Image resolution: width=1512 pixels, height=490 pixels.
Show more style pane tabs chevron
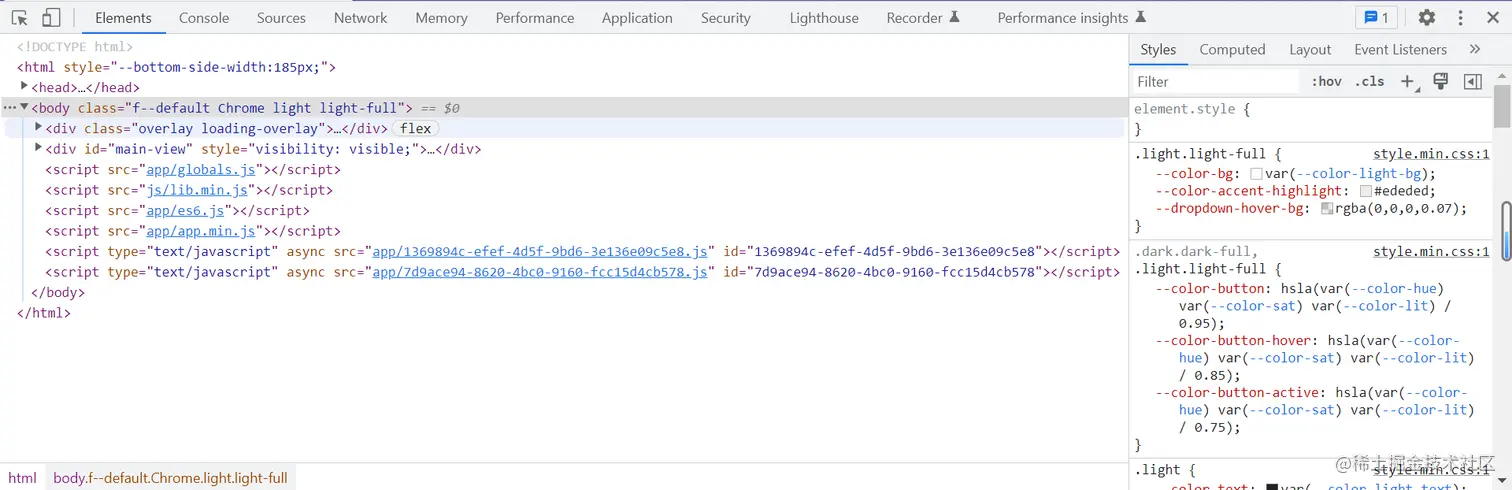1475,50
